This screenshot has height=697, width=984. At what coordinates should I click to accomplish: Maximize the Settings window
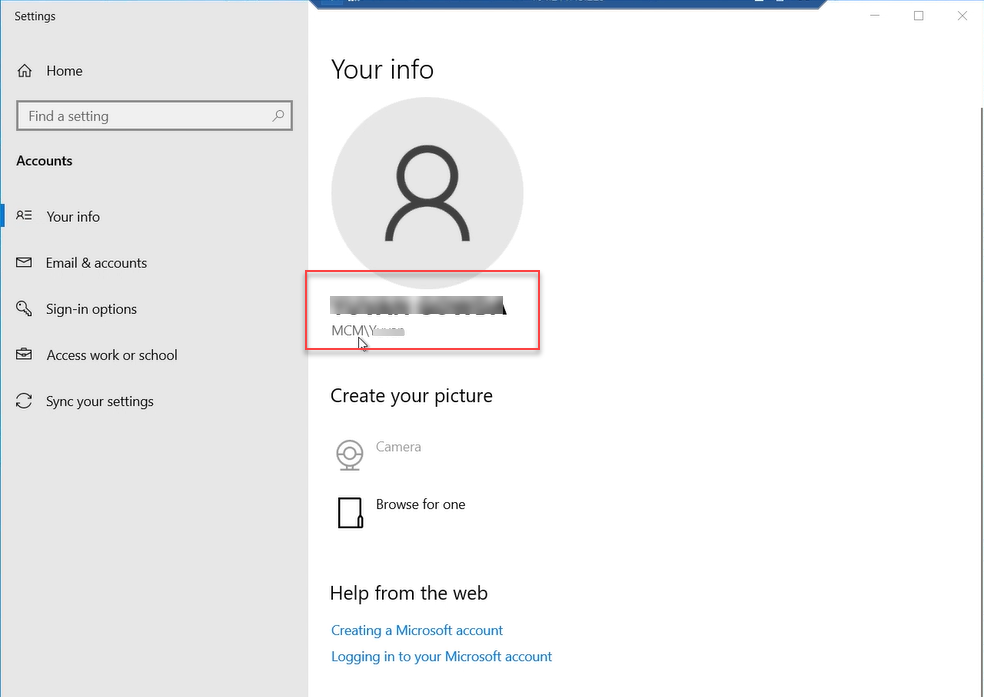[918, 16]
